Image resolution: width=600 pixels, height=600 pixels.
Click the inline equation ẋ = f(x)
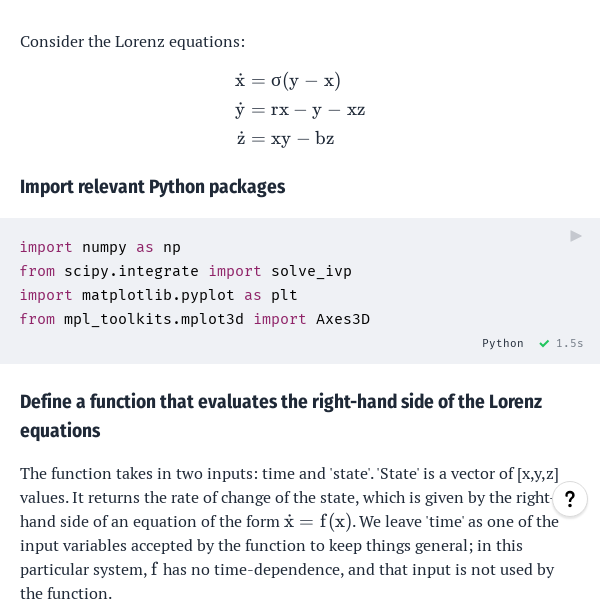(x=319, y=521)
